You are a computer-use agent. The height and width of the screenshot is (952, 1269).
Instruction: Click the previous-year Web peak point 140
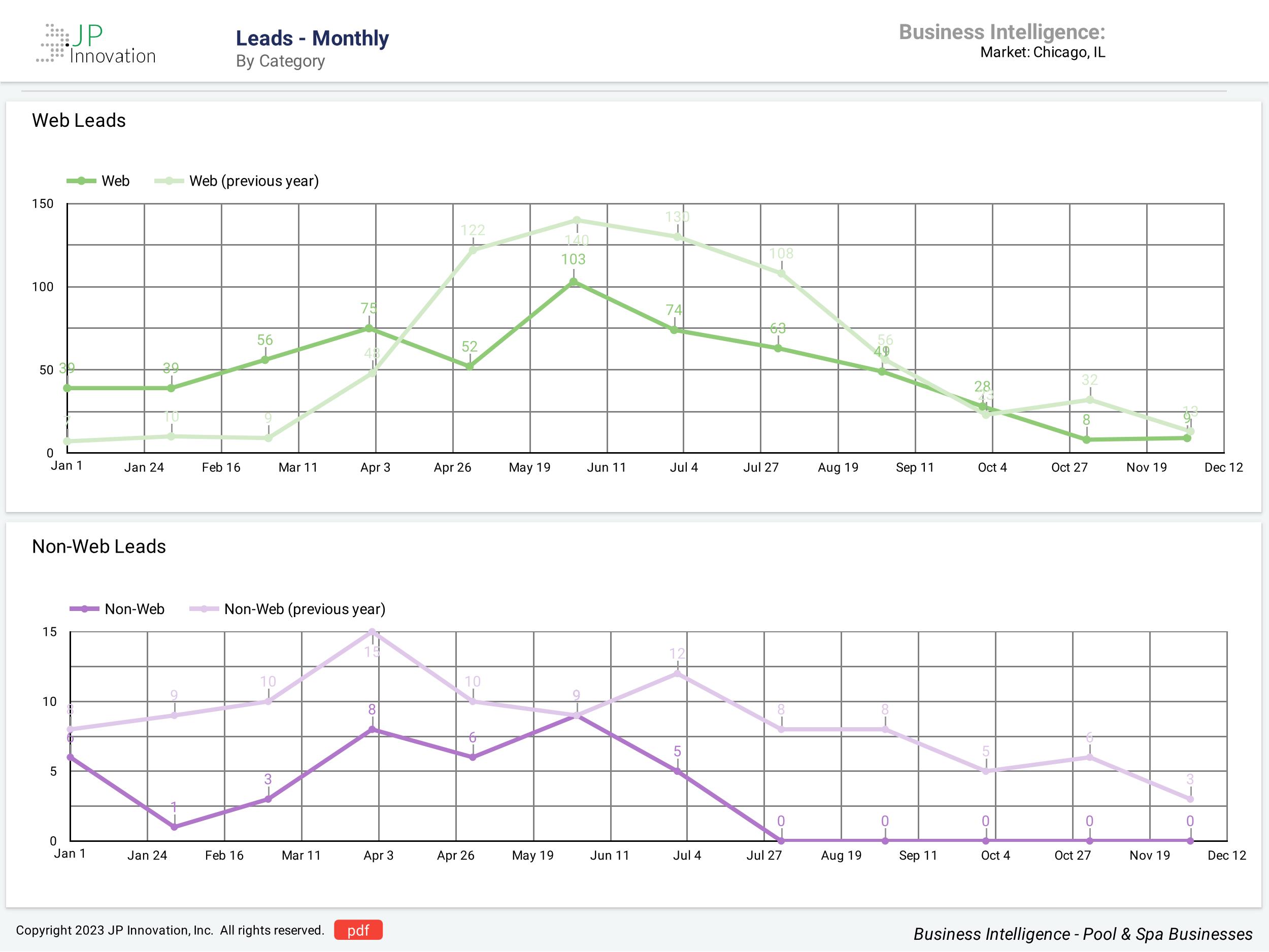[x=577, y=220]
